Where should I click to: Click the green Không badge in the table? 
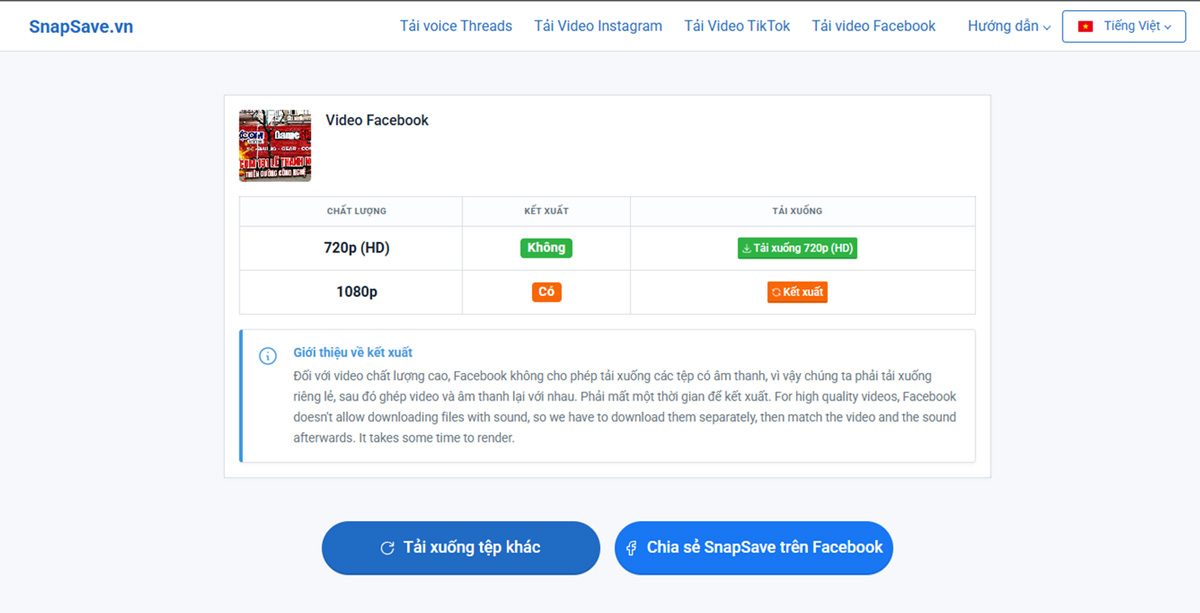(x=546, y=247)
